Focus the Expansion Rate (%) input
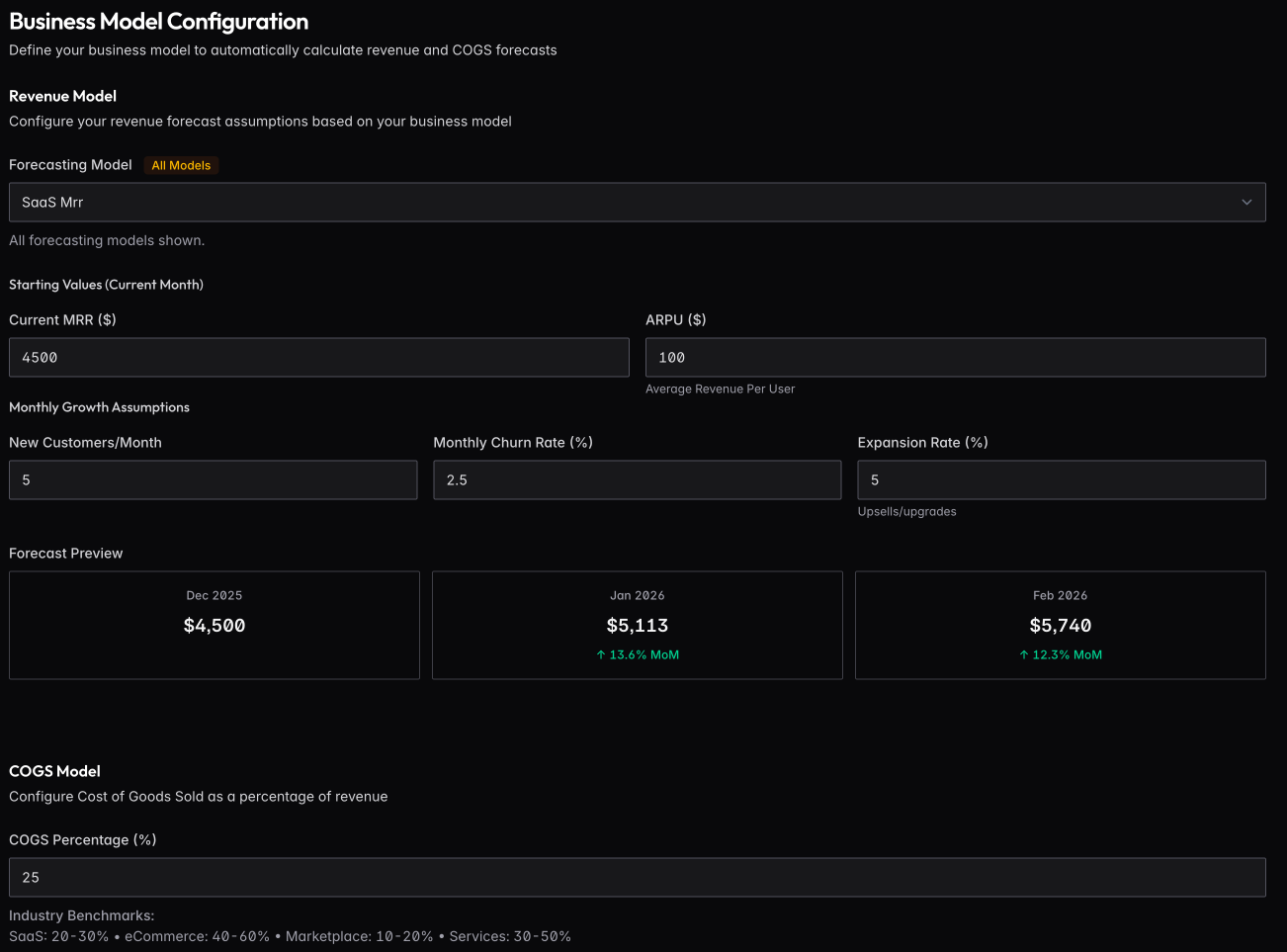The image size is (1287, 952). tap(1061, 480)
